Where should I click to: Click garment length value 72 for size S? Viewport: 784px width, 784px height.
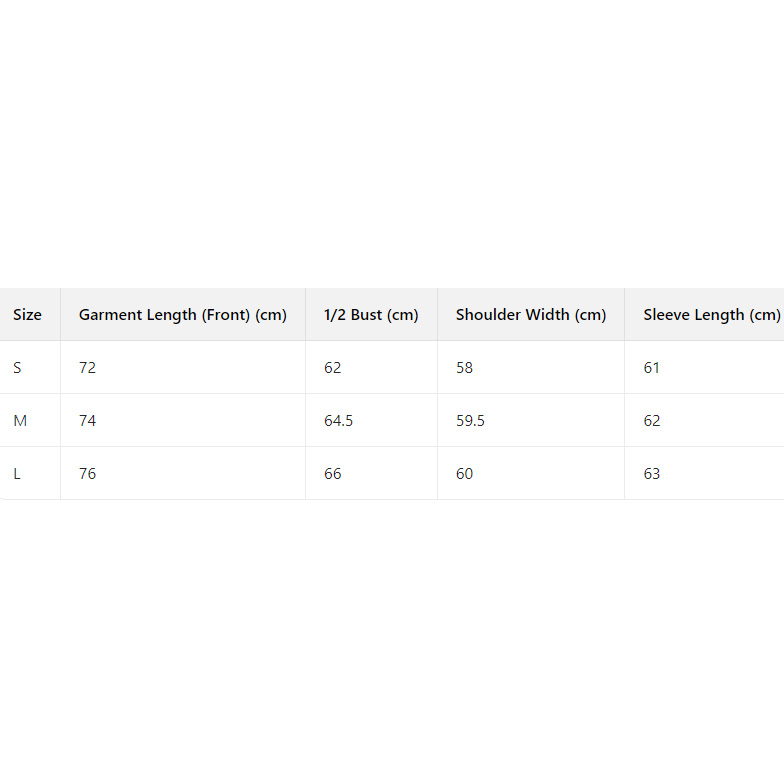click(88, 368)
